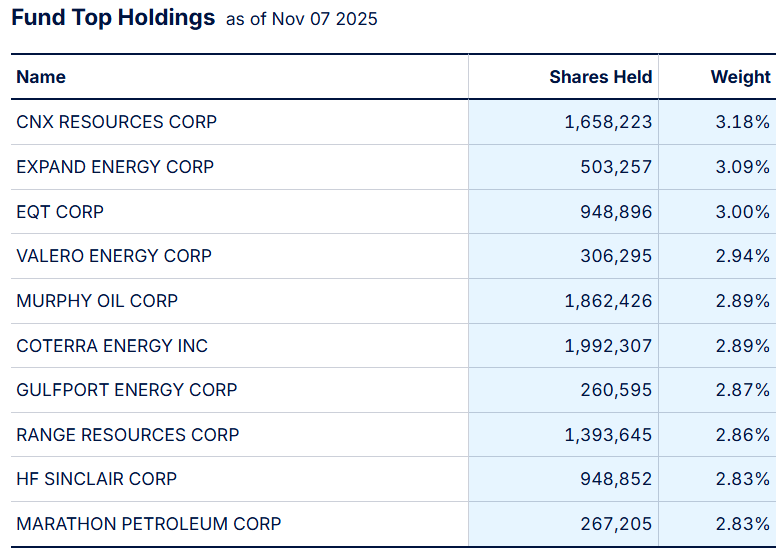This screenshot has height=557, width=782.
Task: Sort by the Shares Held column header
Action: tap(600, 77)
